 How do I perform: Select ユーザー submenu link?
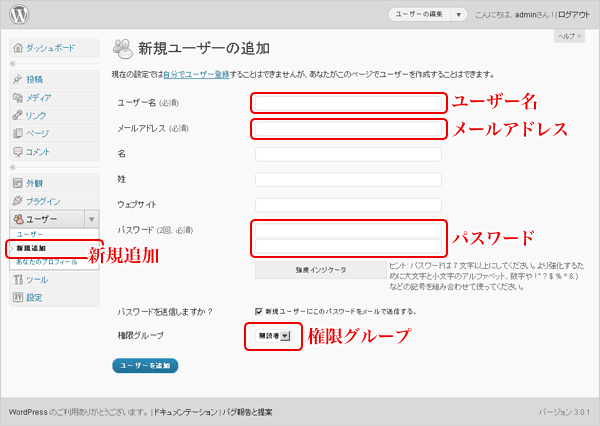coord(29,234)
